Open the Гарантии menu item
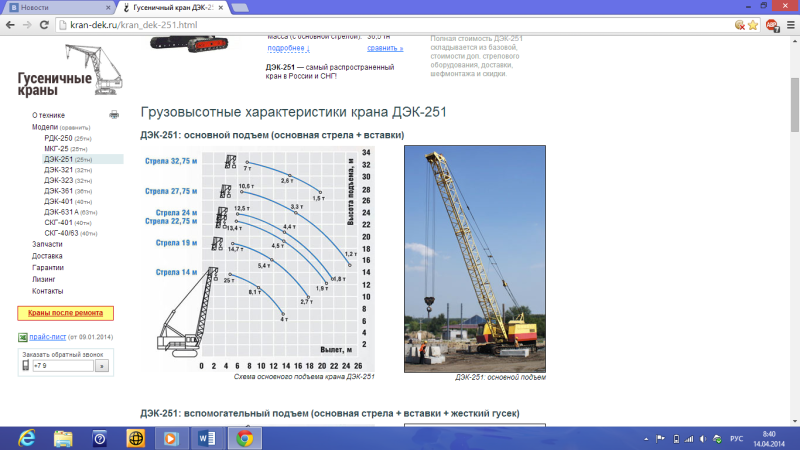Image resolution: width=800 pixels, height=450 pixels. pos(47,268)
